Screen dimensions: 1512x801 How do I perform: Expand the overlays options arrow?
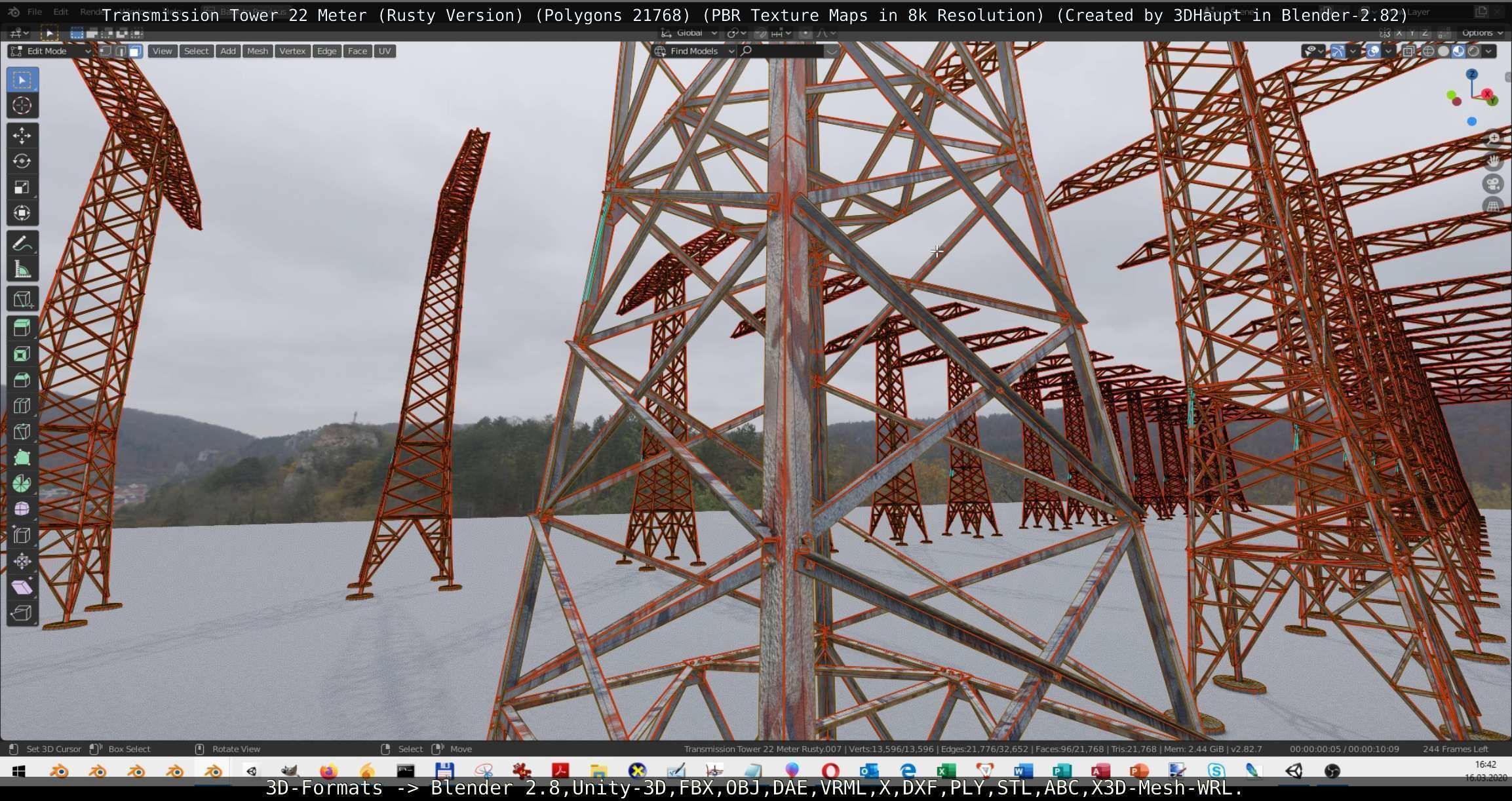[1388, 51]
